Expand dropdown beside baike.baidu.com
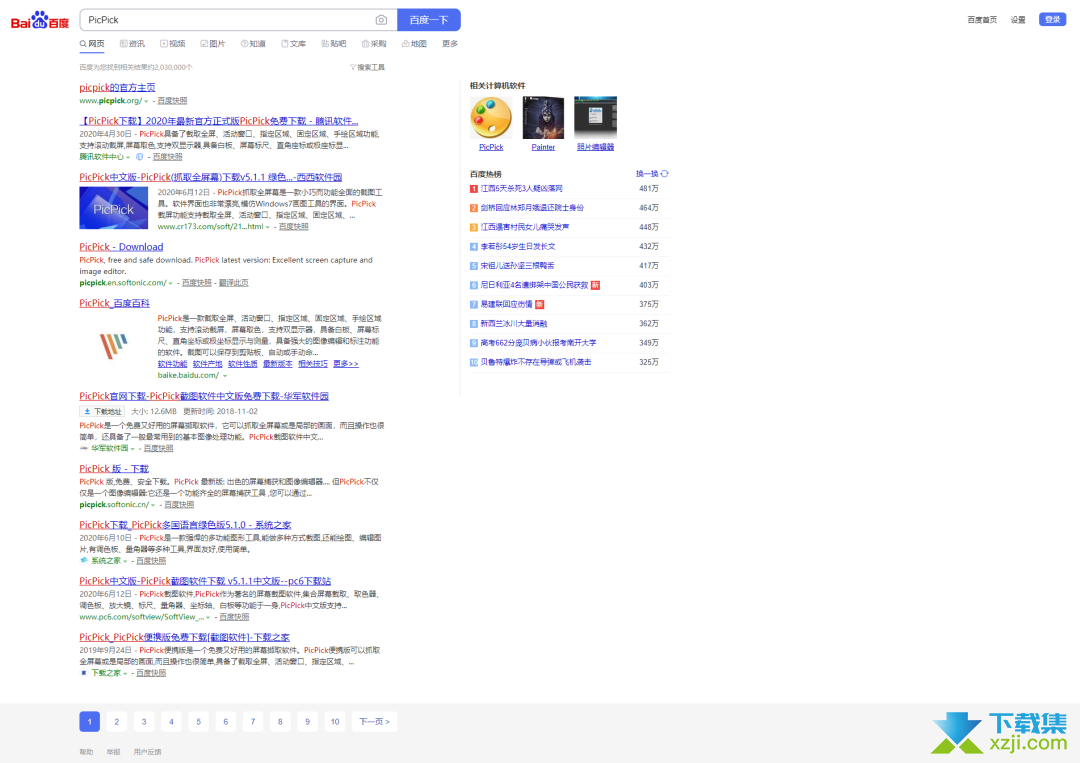This screenshot has width=1080, height=763. [225, 376]
